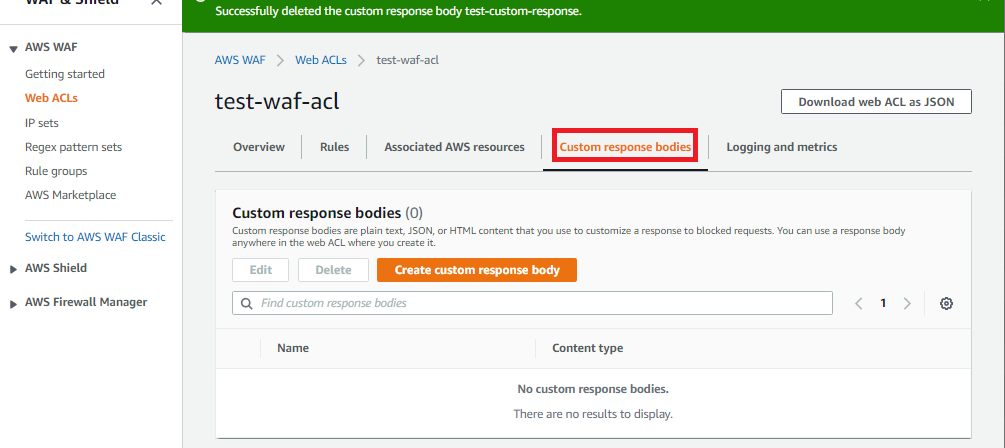Click the test-waf-acl breadcrumb text
Image resolution: width=1005 pixels, height=448 pixels.
(408, 60)
